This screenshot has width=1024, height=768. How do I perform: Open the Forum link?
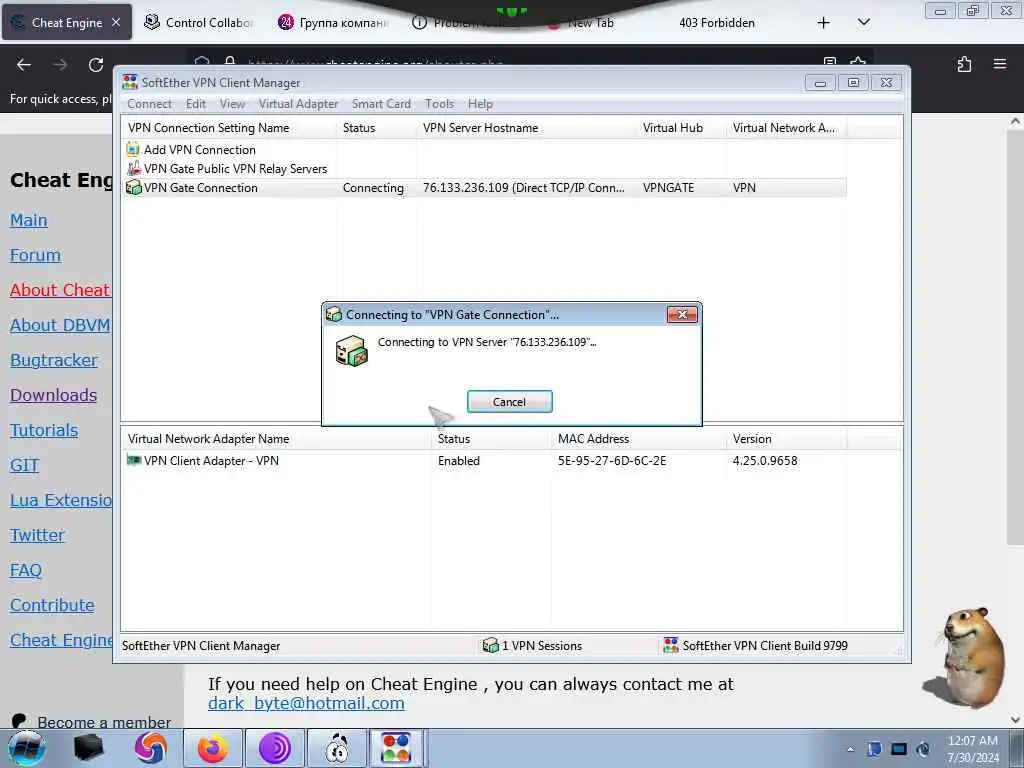[x=35, y=255]
